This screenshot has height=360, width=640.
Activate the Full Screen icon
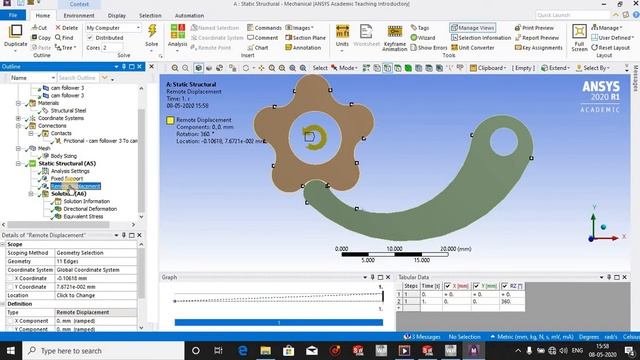click(579, 32)
